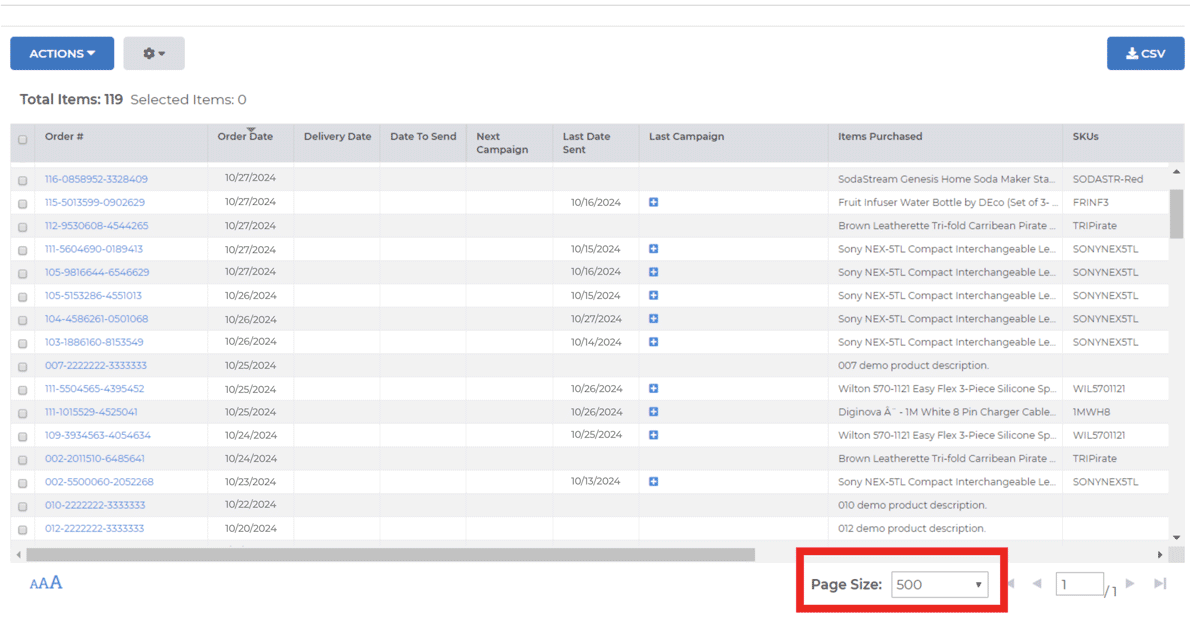Screen dimensions: 1190x624
Task: Expand campaign details for order 115-5013599-0902629
Action: coord(653,203)
